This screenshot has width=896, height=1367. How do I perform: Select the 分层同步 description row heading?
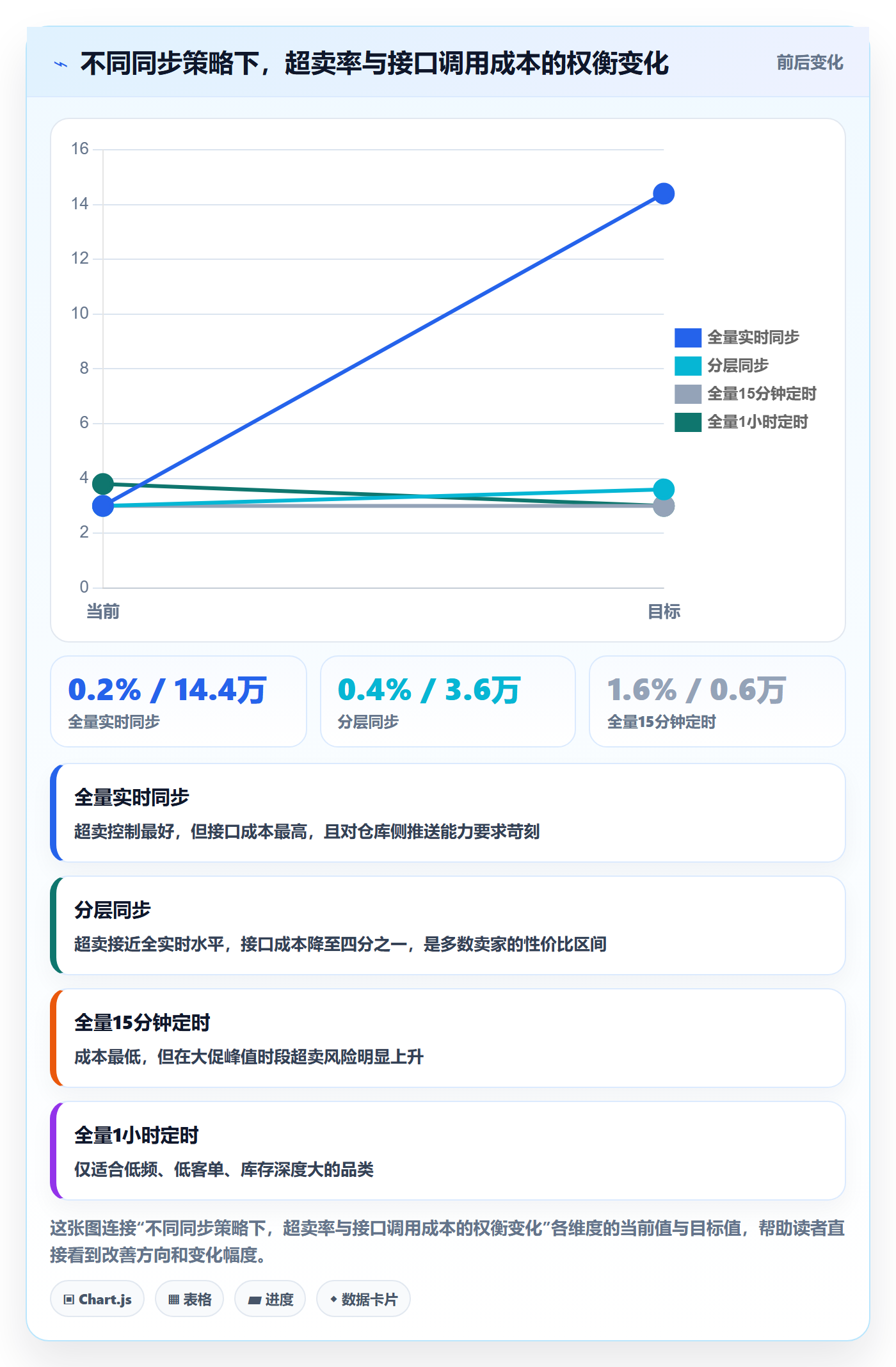click(113, 910)
